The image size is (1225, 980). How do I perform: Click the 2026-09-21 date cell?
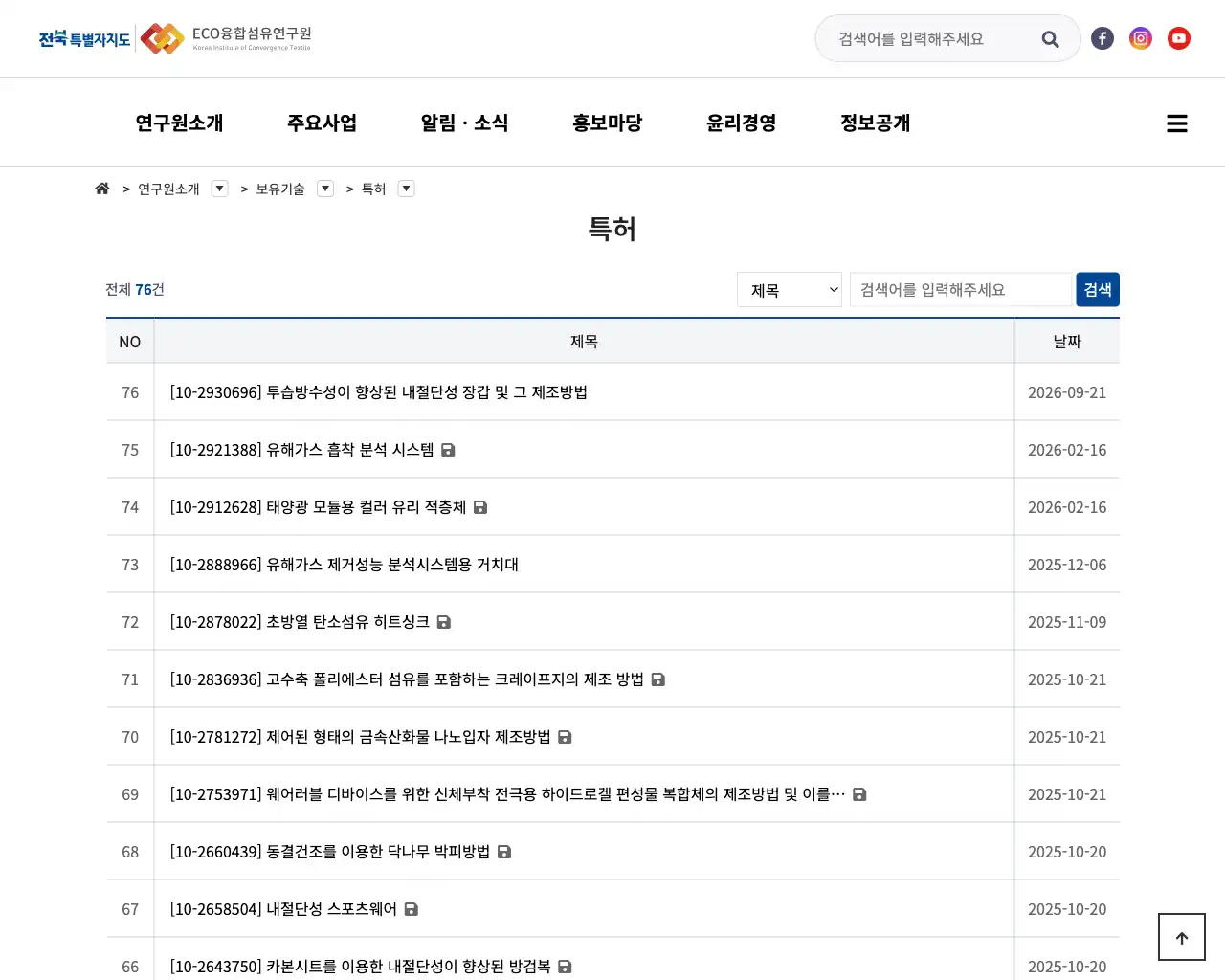click(1067, 392)
